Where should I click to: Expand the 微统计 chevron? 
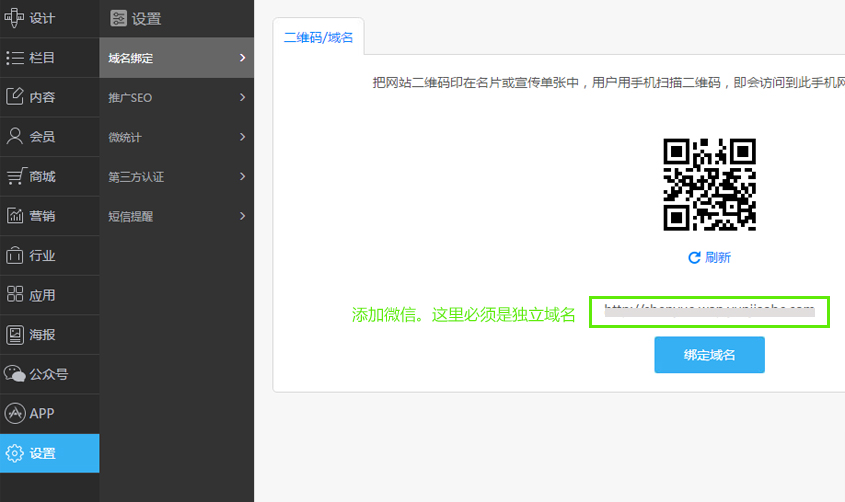(243, 137)
